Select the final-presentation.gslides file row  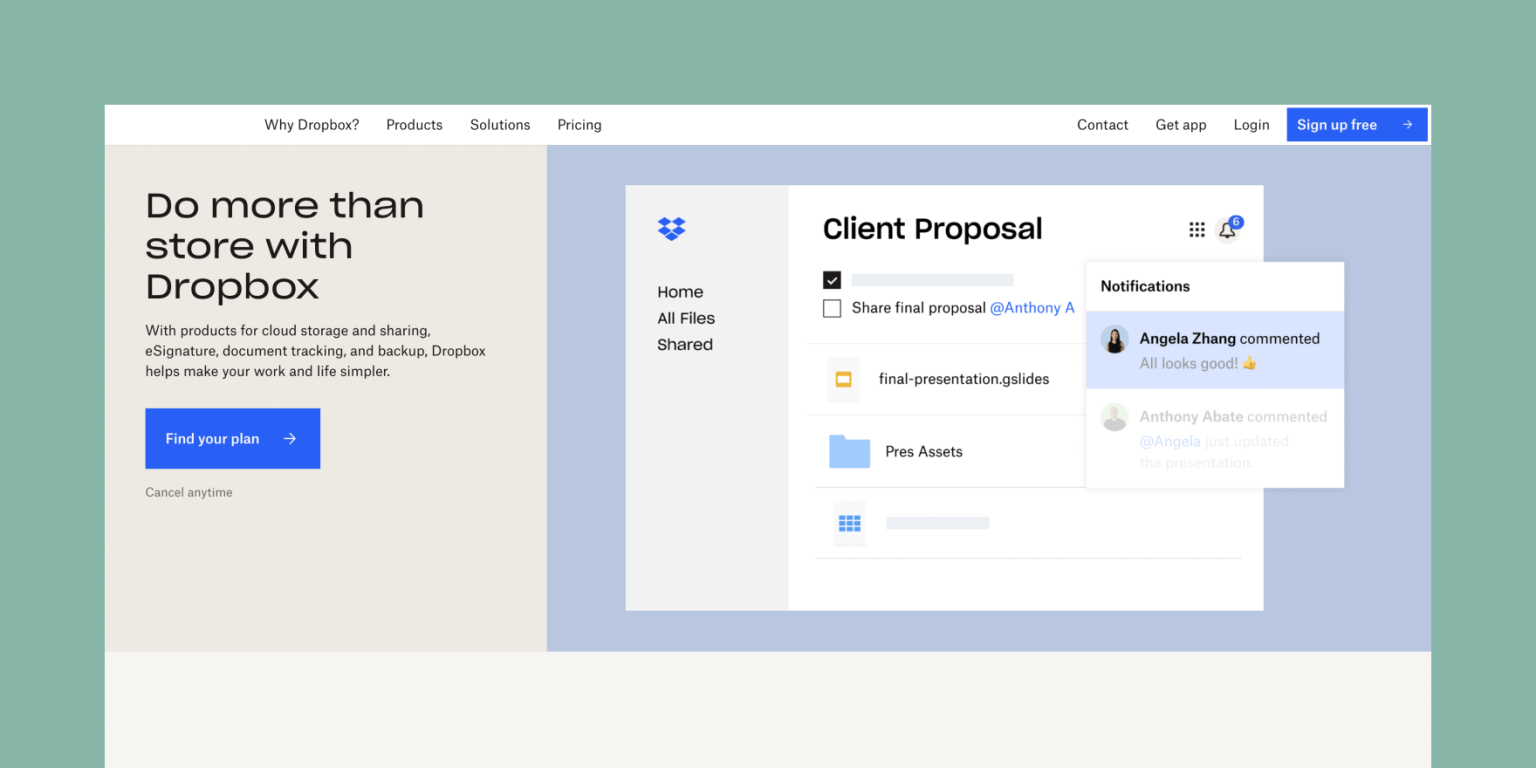click(963, 380)
